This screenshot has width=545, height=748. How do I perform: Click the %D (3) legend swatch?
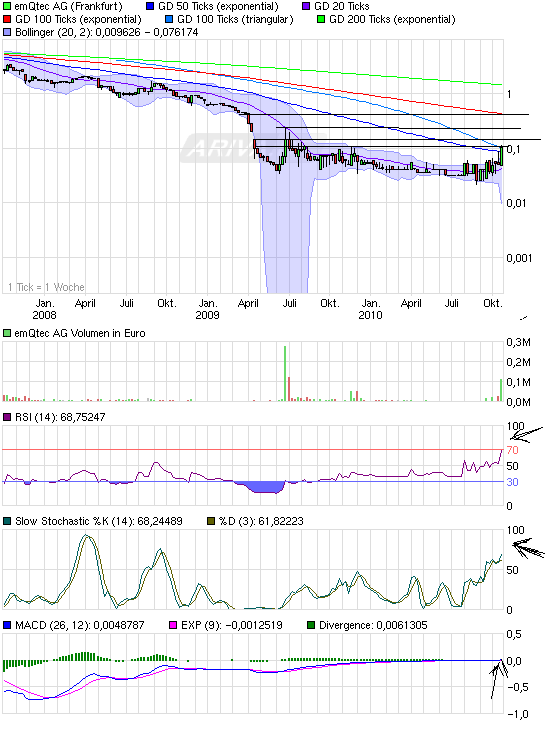point(211,521)
